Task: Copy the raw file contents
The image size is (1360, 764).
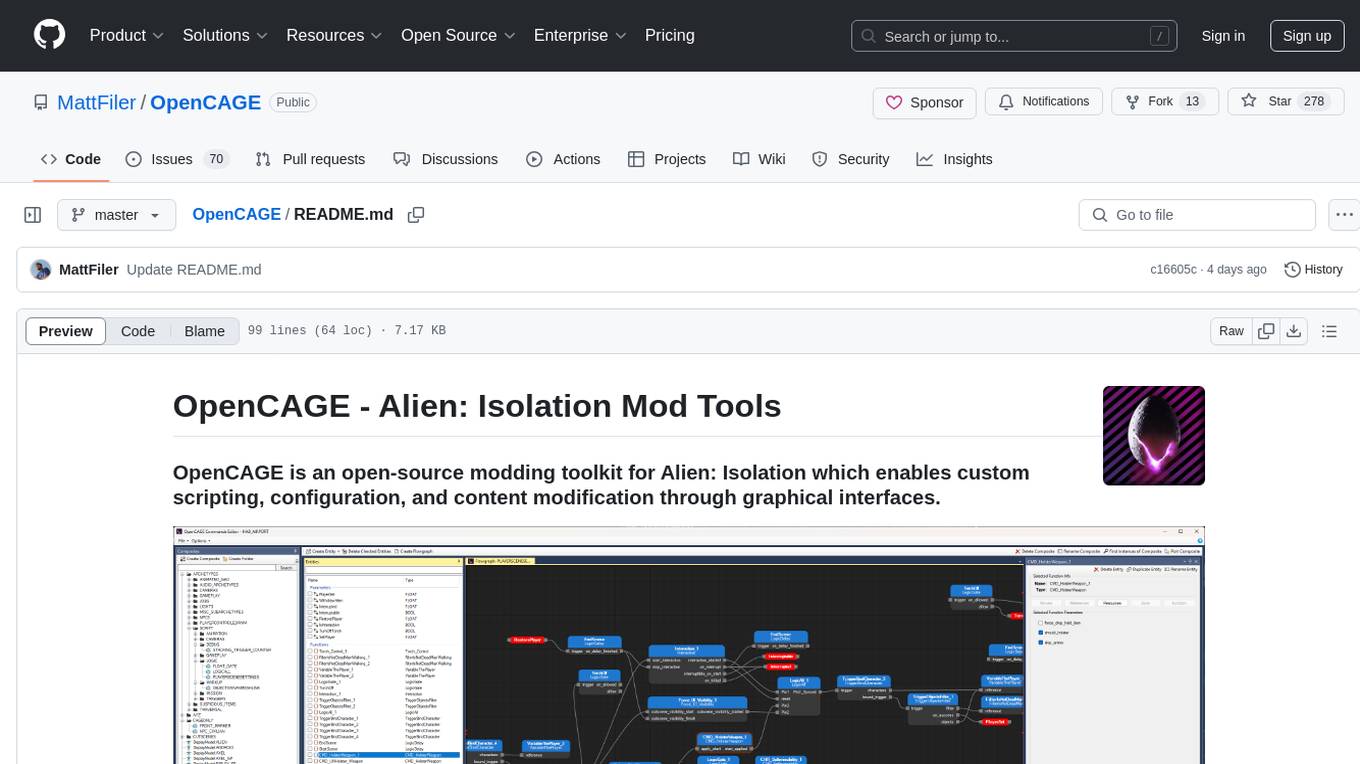Action: [1266, 331]
